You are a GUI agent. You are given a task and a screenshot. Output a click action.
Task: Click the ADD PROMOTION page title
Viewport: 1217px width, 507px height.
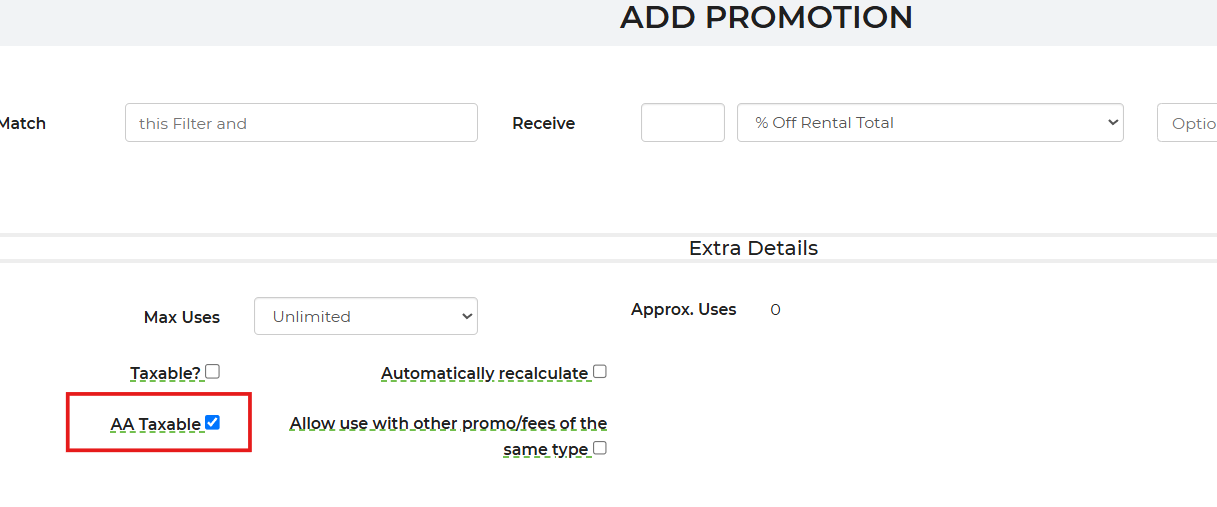point(766,17)
